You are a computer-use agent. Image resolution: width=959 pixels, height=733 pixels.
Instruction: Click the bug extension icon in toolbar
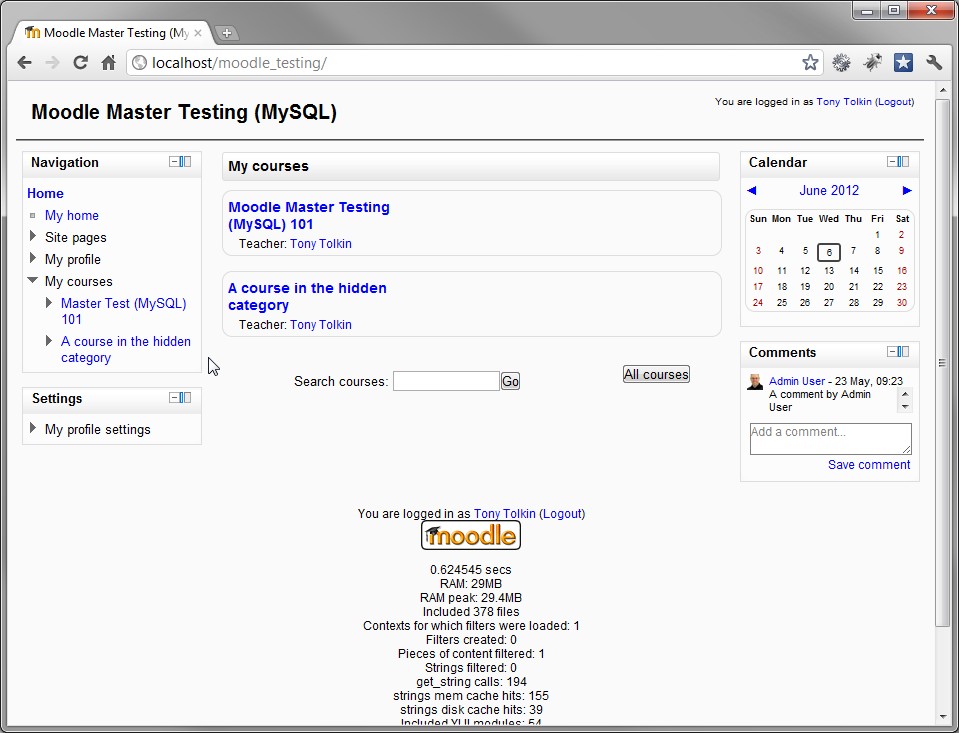(x=873, y=62)
